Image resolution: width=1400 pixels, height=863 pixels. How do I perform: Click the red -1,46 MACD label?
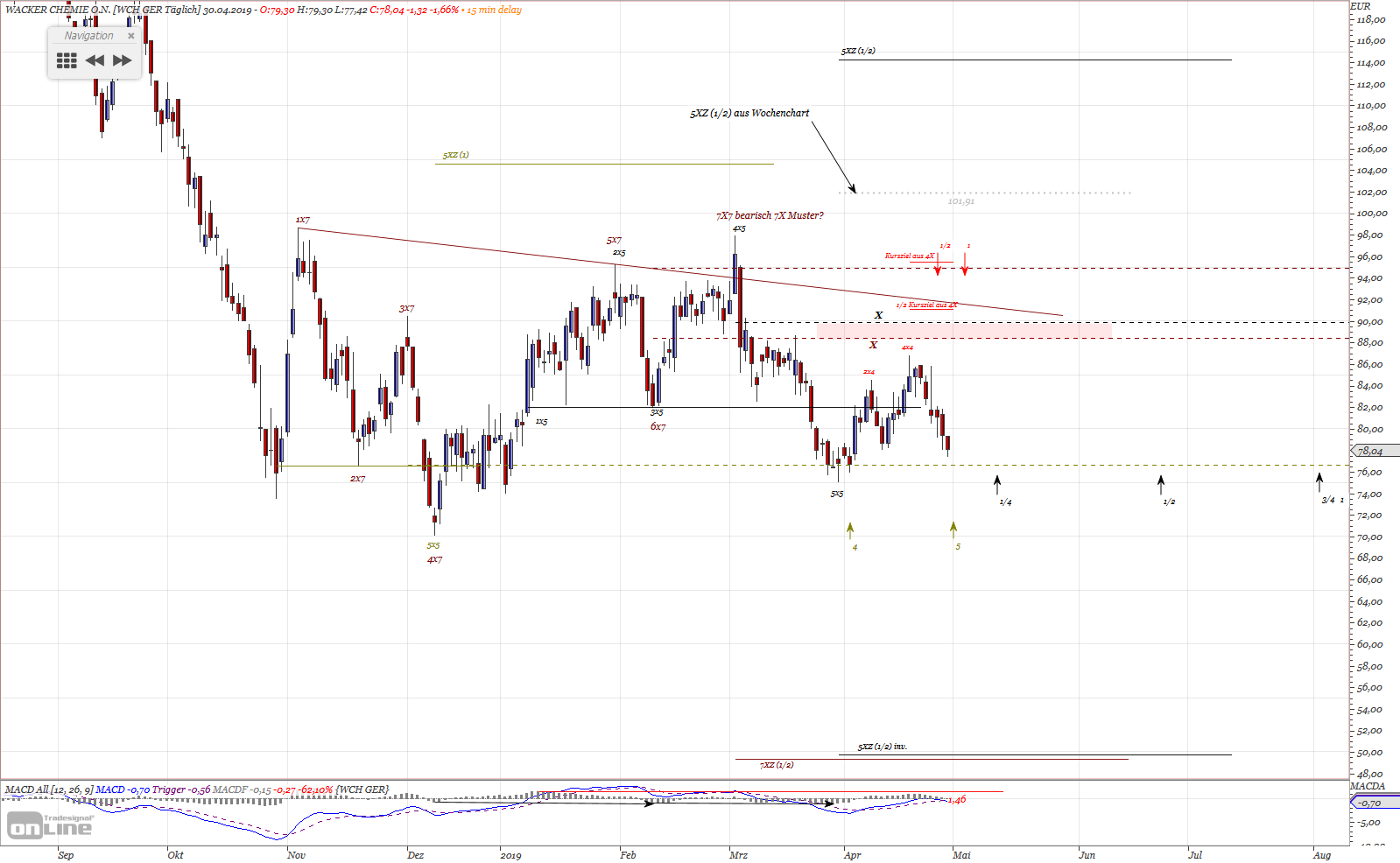click(956, 800)
